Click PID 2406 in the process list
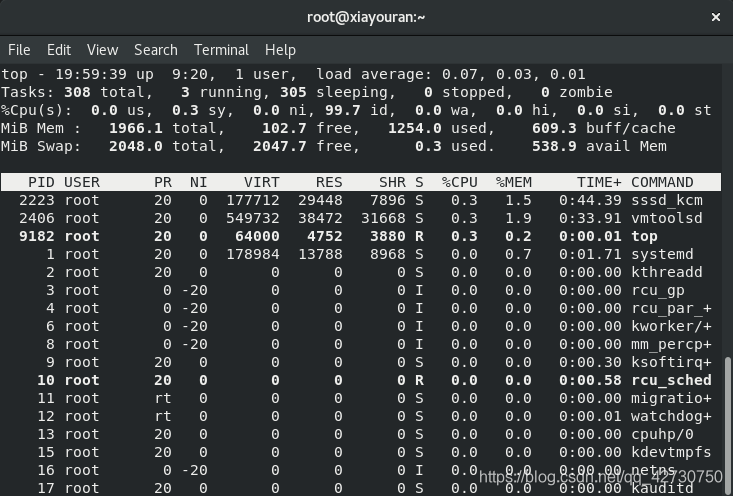 coord(37,218)
